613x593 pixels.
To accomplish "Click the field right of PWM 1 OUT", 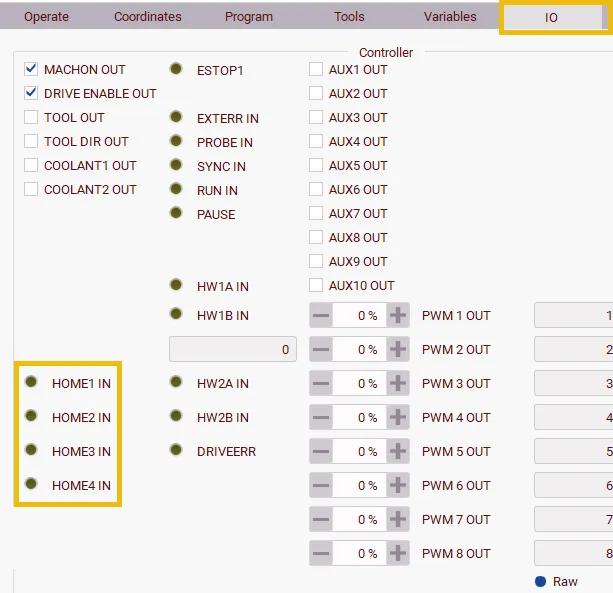I will coord(574,315).
